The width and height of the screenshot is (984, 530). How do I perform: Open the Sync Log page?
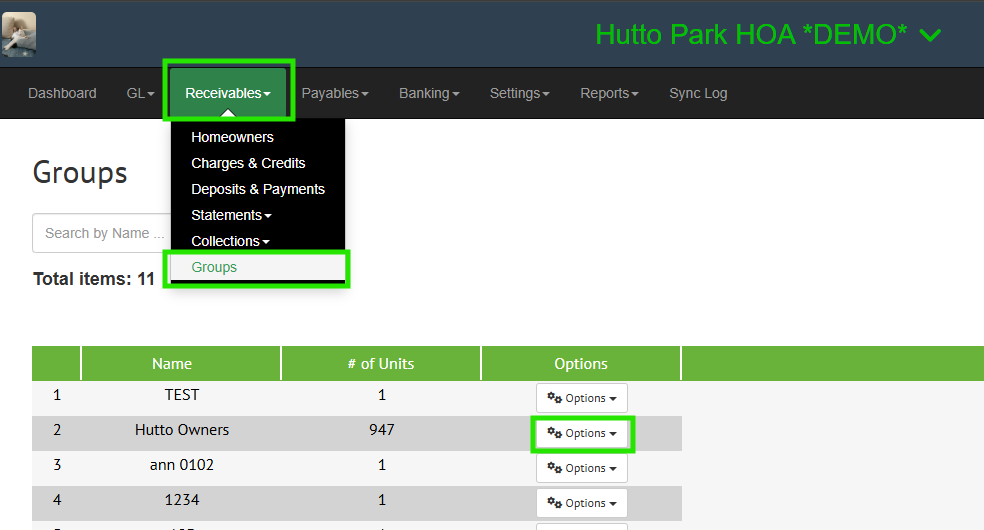[x=698, y=93]
